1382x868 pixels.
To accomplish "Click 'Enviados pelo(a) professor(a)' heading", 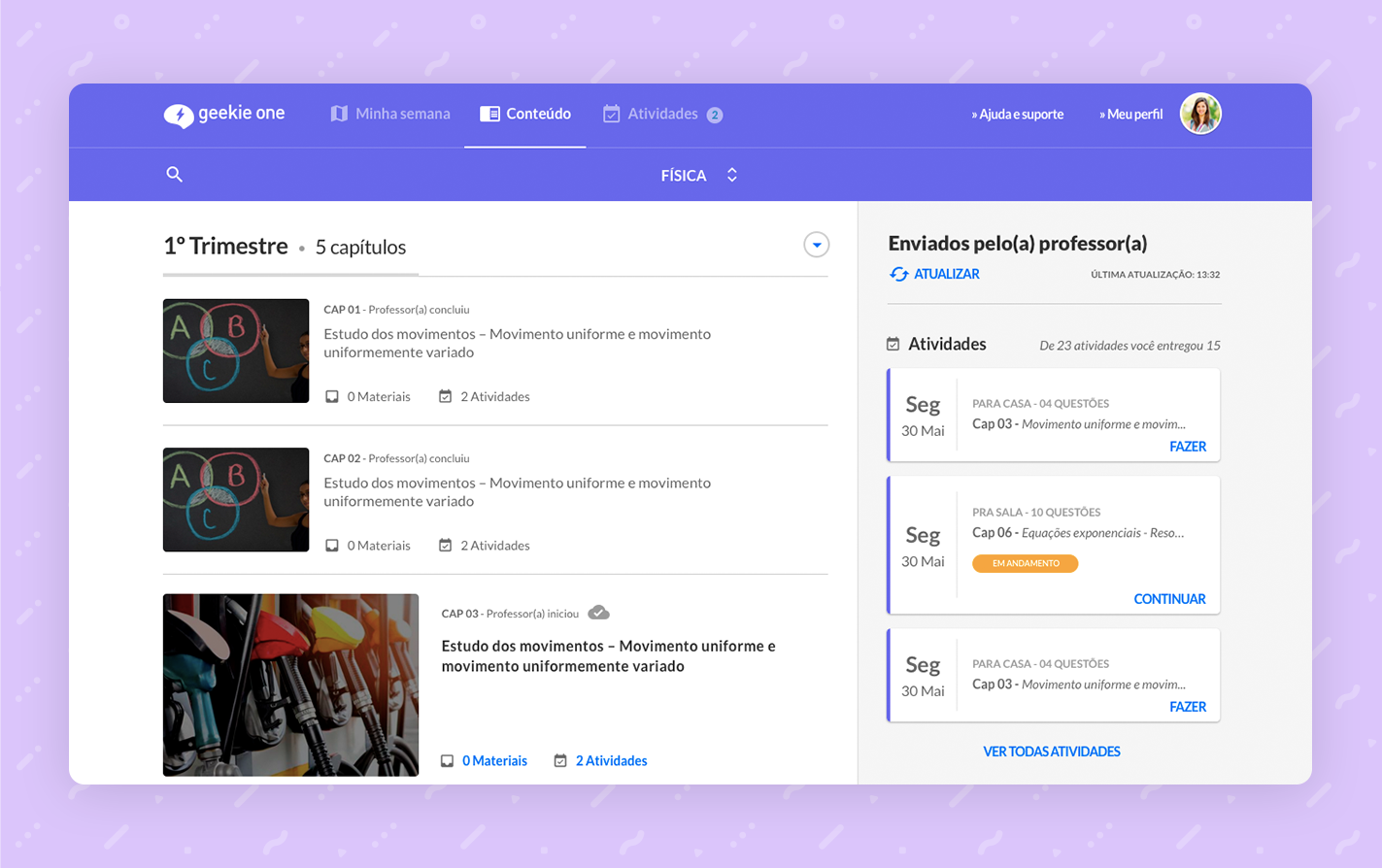I will (1018, 244).
